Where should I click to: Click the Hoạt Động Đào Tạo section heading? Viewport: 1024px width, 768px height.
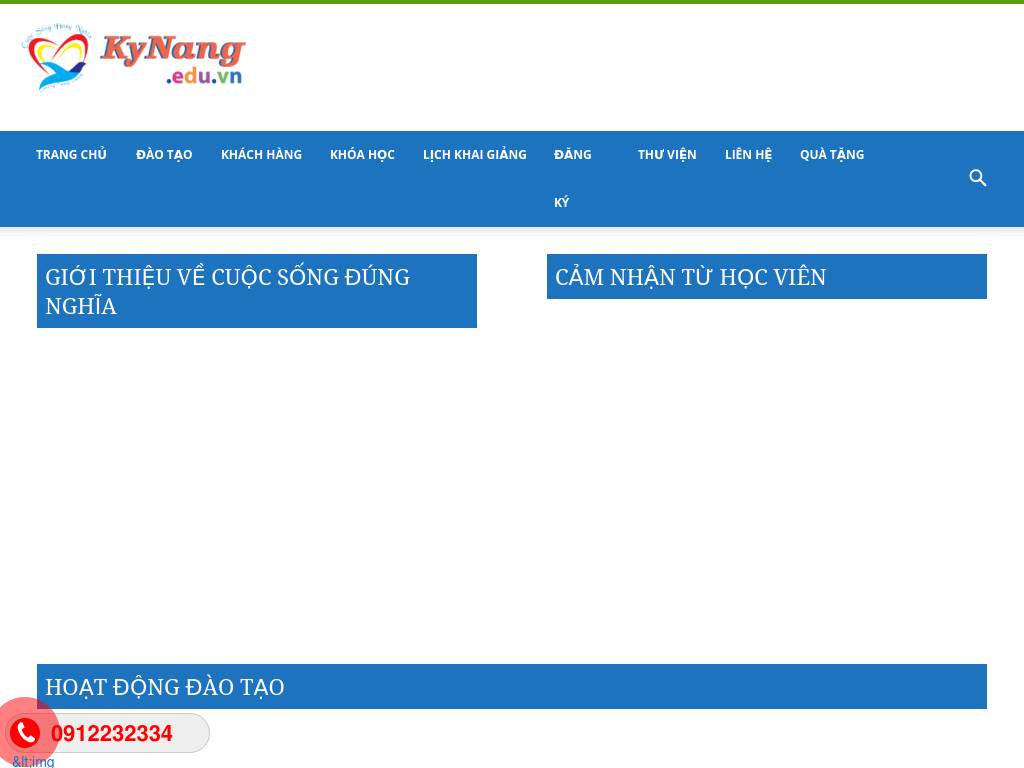click(x=165, y=687)
